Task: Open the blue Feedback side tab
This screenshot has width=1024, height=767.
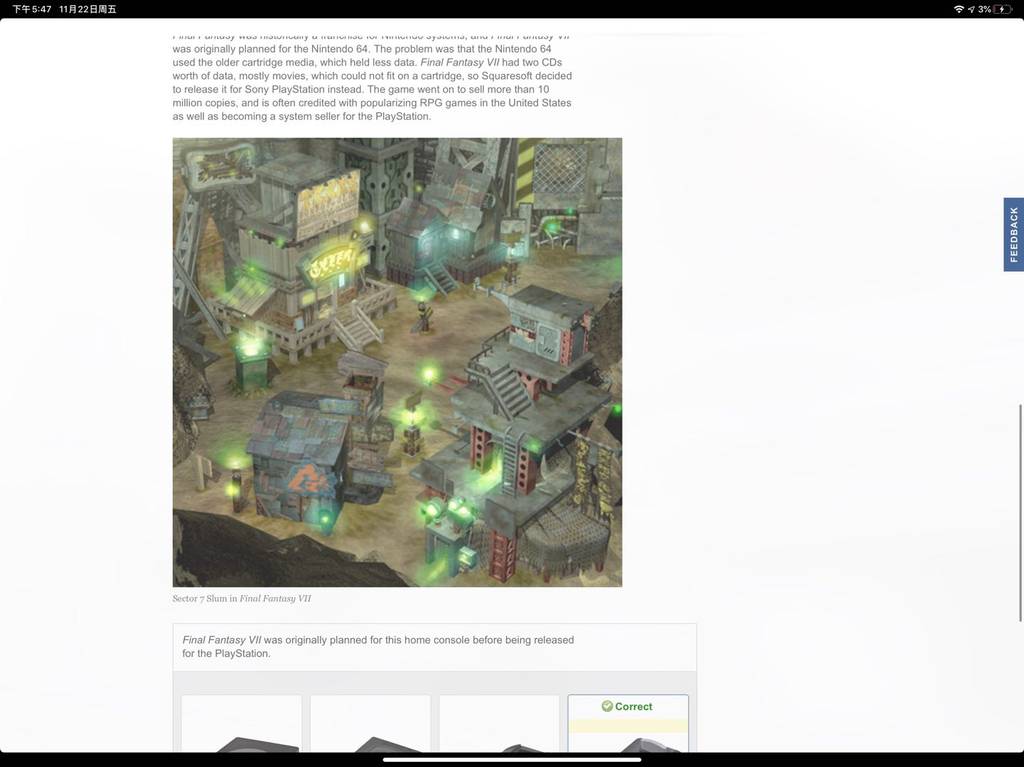Action: pos(1014,235)
